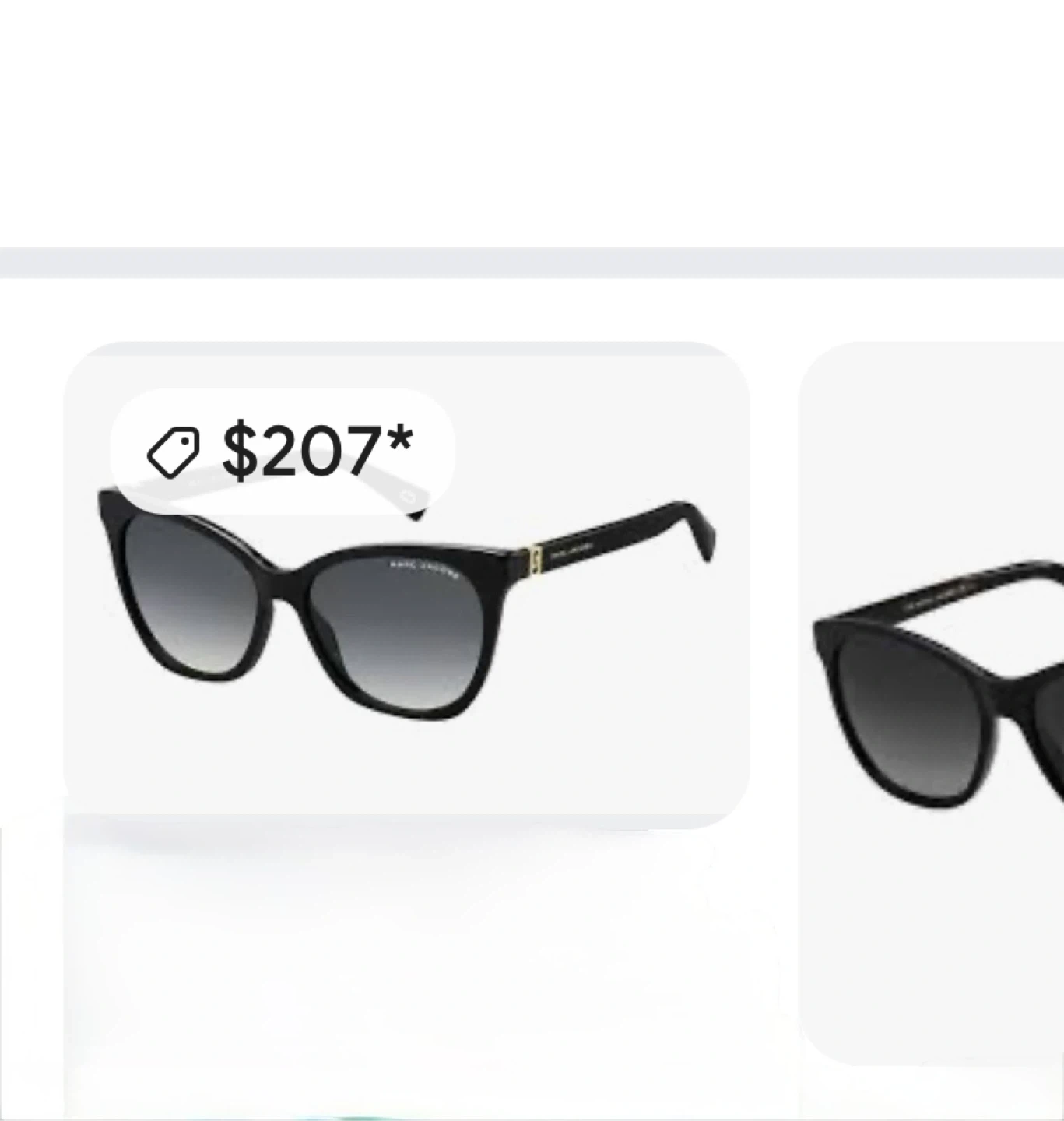Viewport: 1064px width, 1121px height.
Task: Open the $207* price label
Action: click(283, 452)
